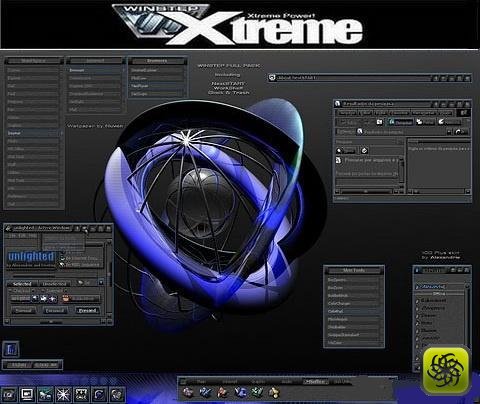
Task: Open the first menu in the results window menu bar
Action: pos(347,113)
